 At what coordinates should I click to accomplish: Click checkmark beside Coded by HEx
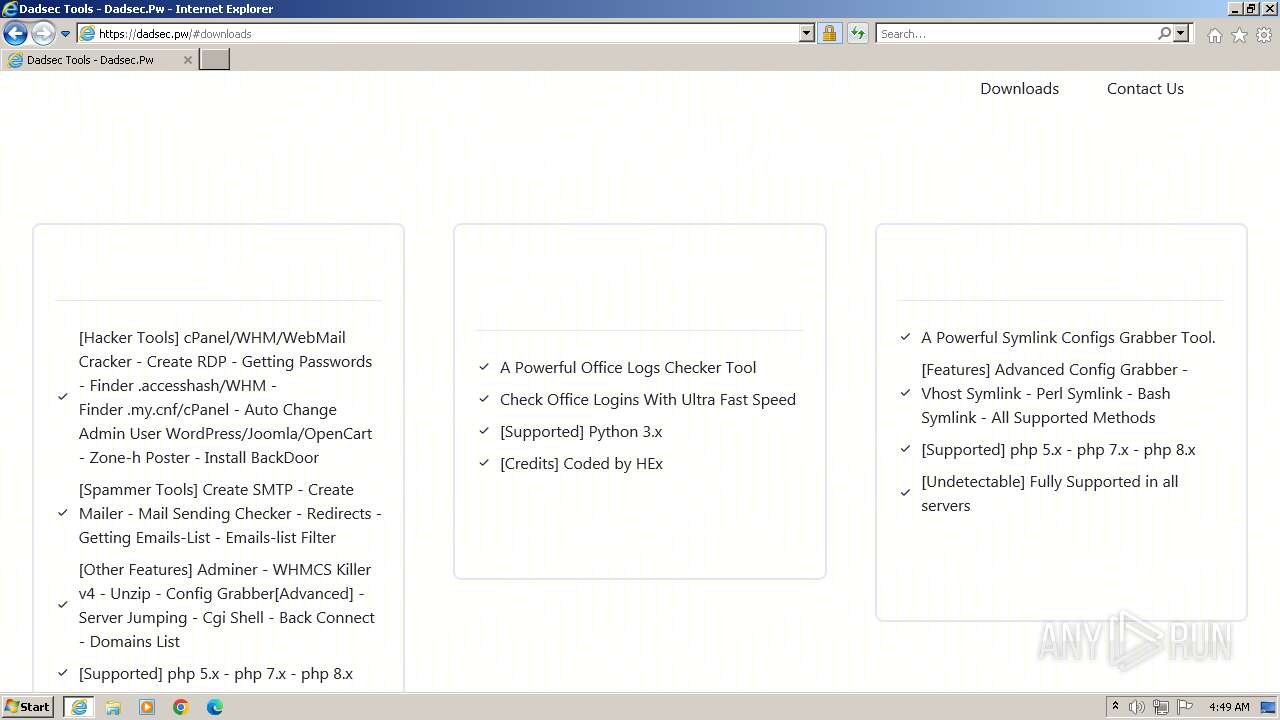click(x=484, y=463)
